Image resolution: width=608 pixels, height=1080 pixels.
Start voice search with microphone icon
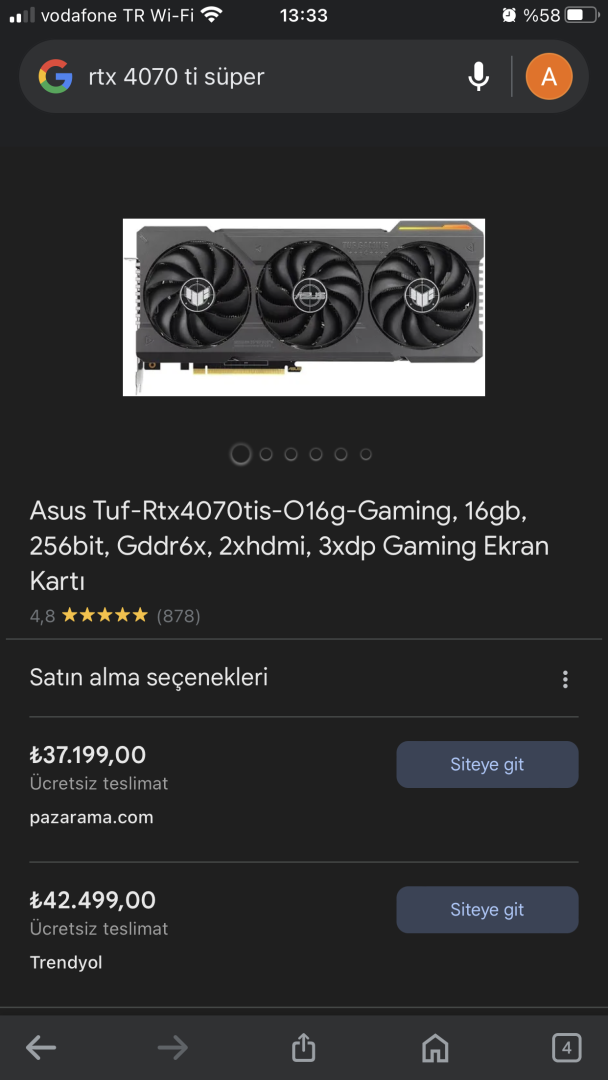479,76
